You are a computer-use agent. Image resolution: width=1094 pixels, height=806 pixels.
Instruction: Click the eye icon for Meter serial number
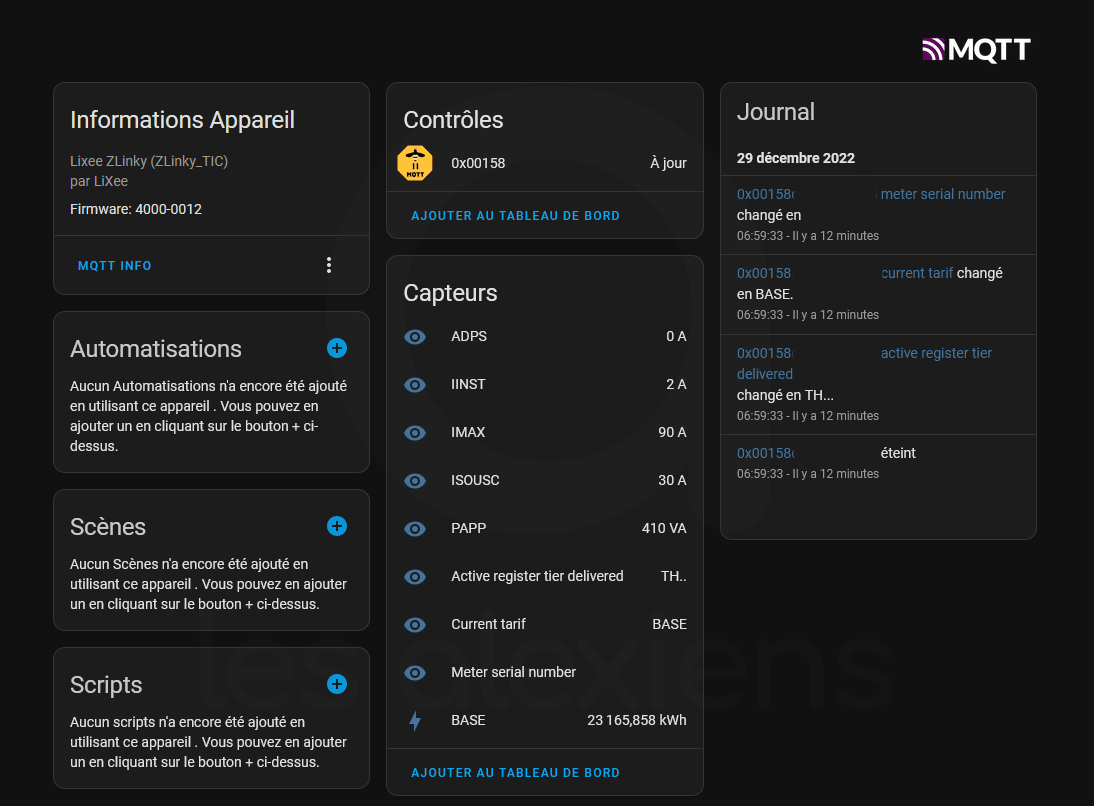[x=415, y=673]
